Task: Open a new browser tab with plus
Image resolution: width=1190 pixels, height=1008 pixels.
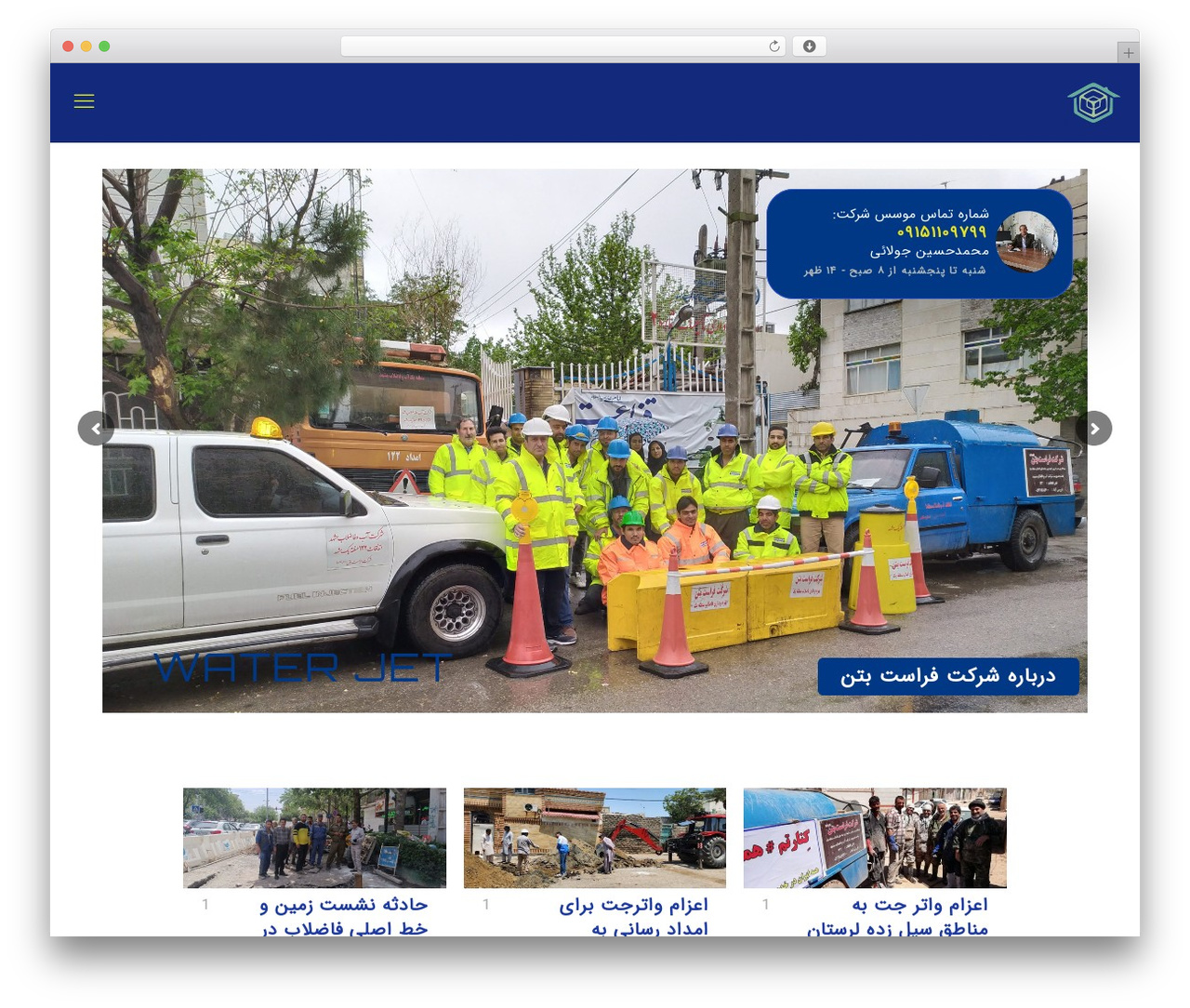Action: 1128,53
